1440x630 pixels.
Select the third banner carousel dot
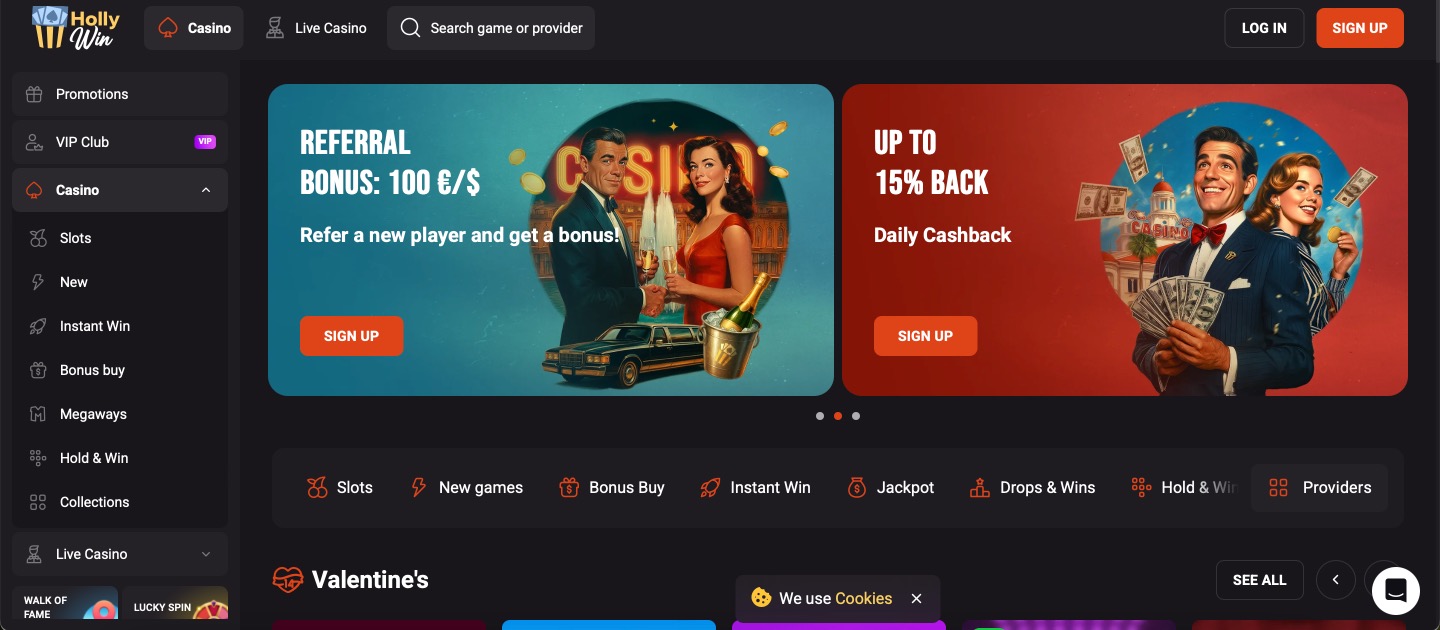pos(856,416)
